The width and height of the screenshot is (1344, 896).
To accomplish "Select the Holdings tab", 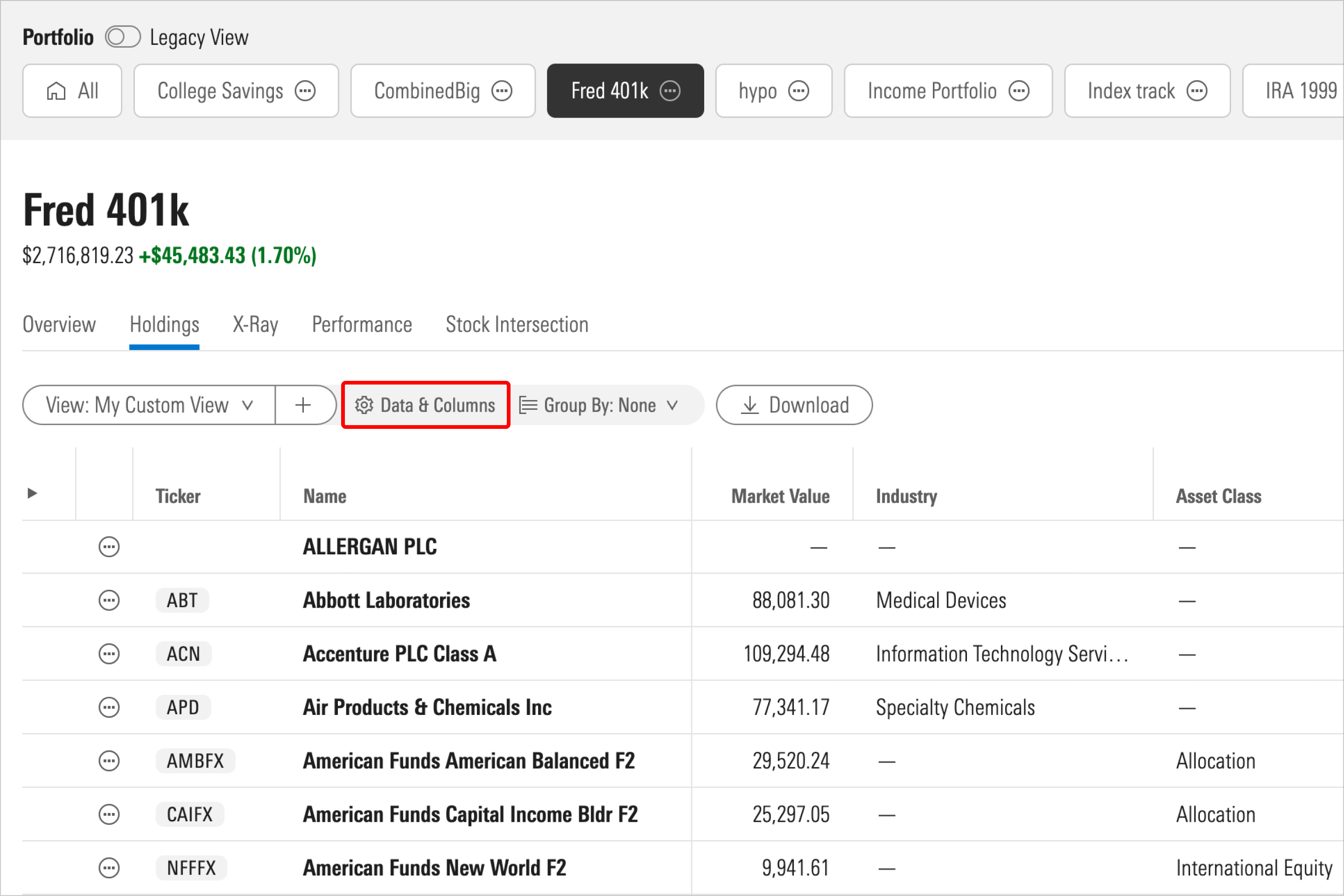I will tap(164, 325).
